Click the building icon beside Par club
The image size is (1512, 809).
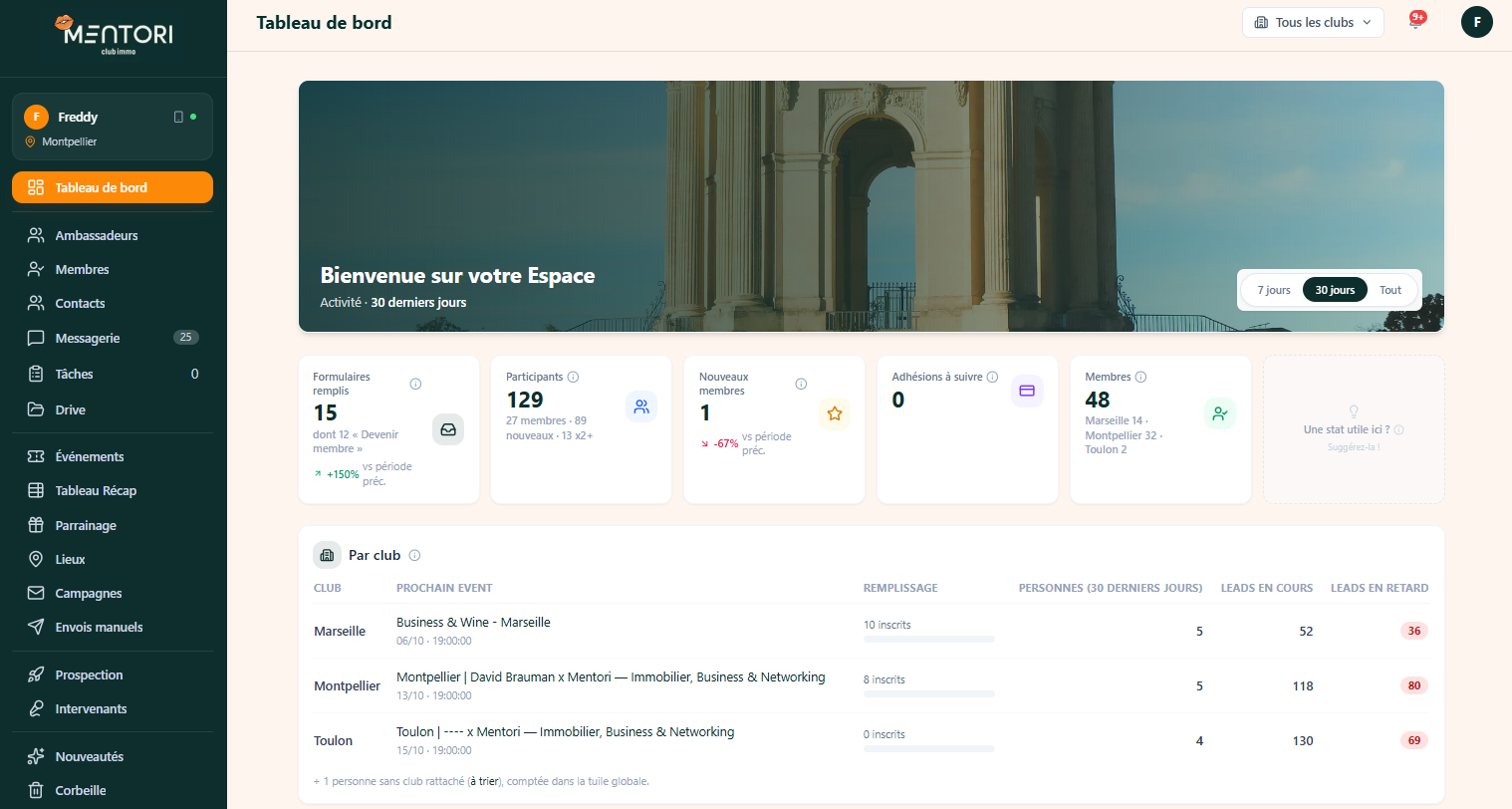[x=327, y=555]
